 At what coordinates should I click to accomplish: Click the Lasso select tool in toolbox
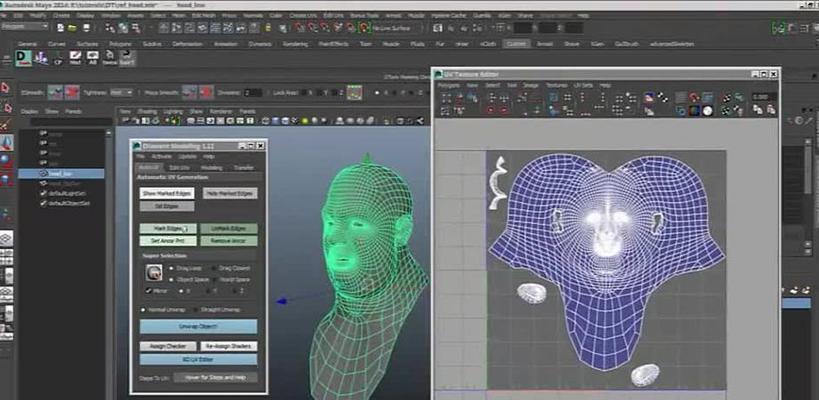coord(6,108)
